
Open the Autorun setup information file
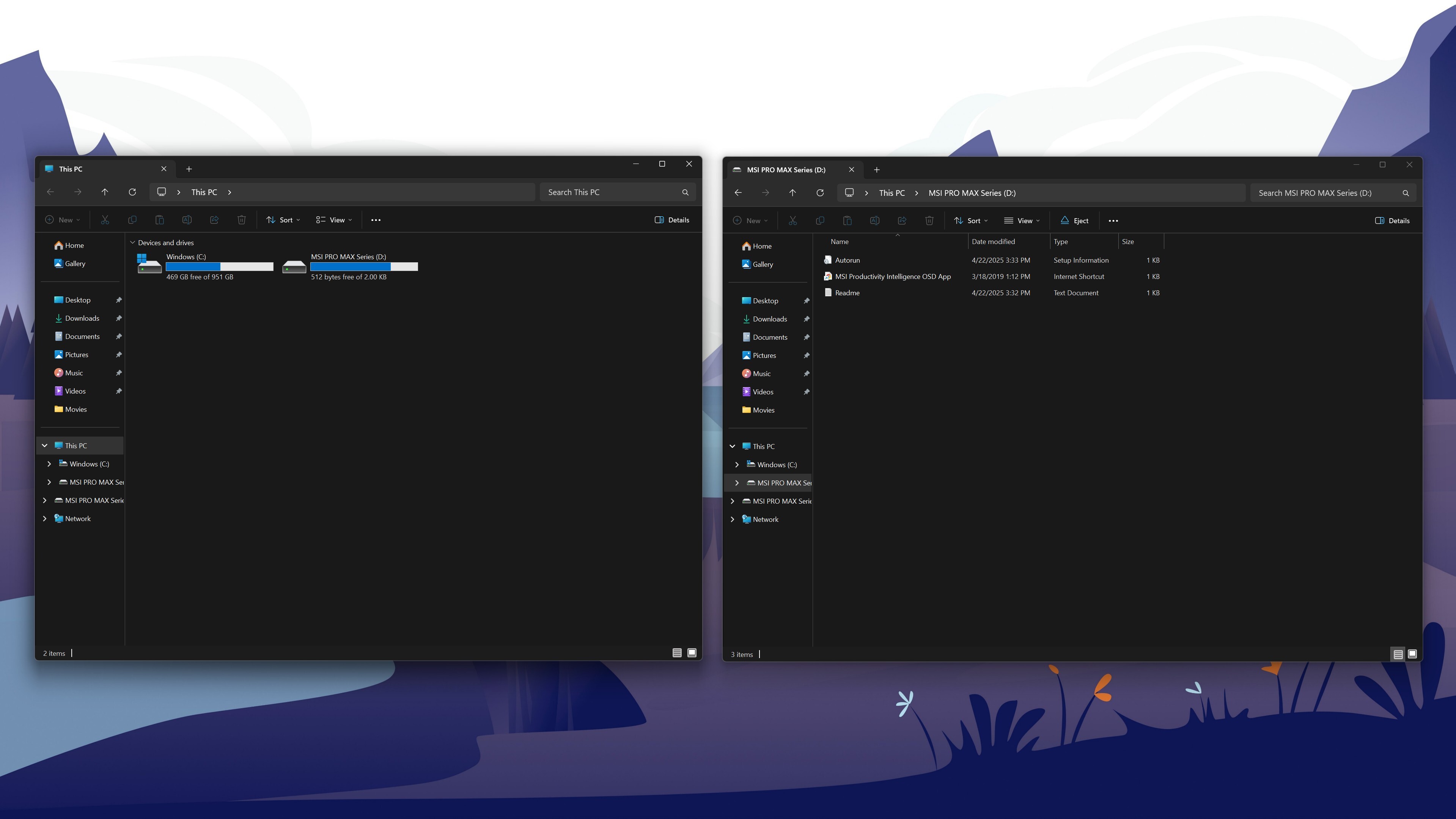(847, 260)
